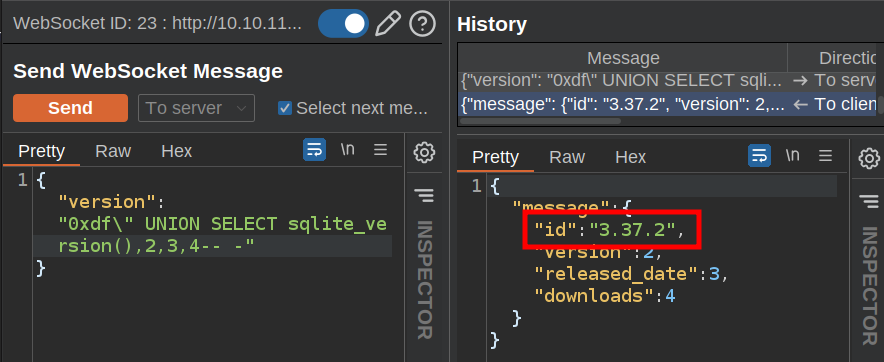Expand the left INSPECTOR panel

tap(425, 279)
